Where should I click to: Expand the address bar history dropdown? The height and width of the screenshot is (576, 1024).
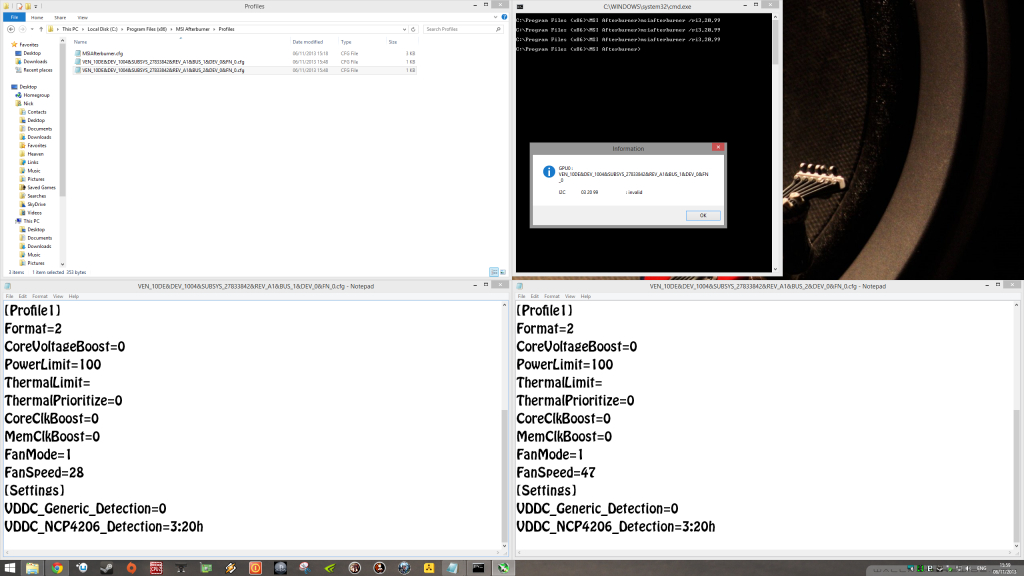(404, 29)
